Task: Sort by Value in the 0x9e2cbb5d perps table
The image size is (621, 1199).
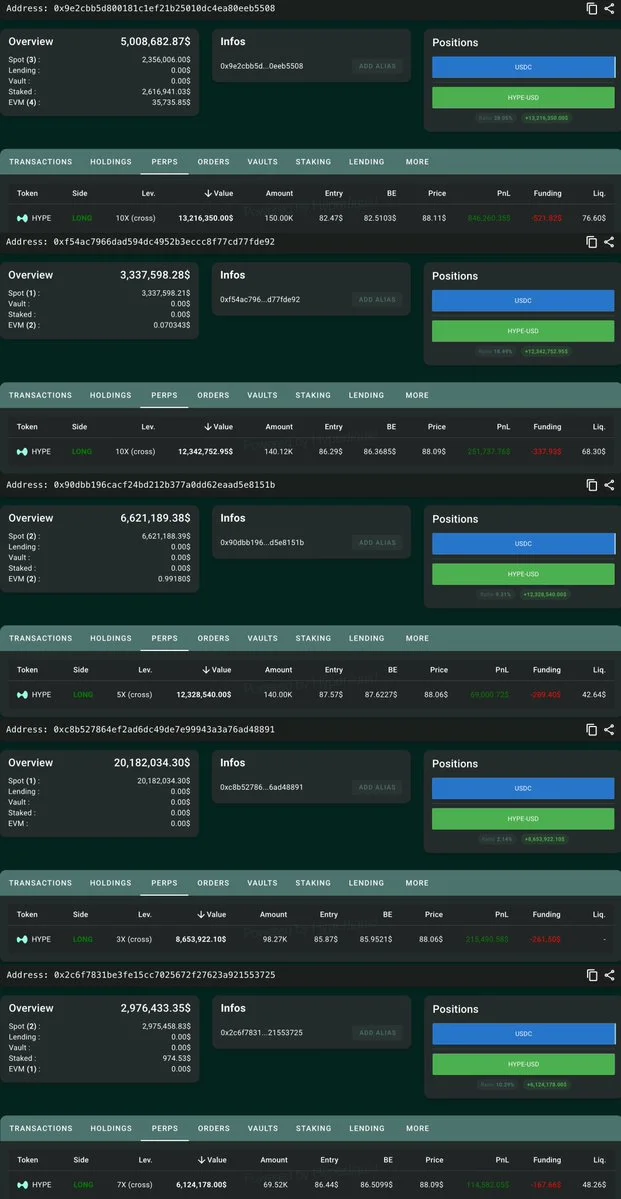Action: pos(218,193)
